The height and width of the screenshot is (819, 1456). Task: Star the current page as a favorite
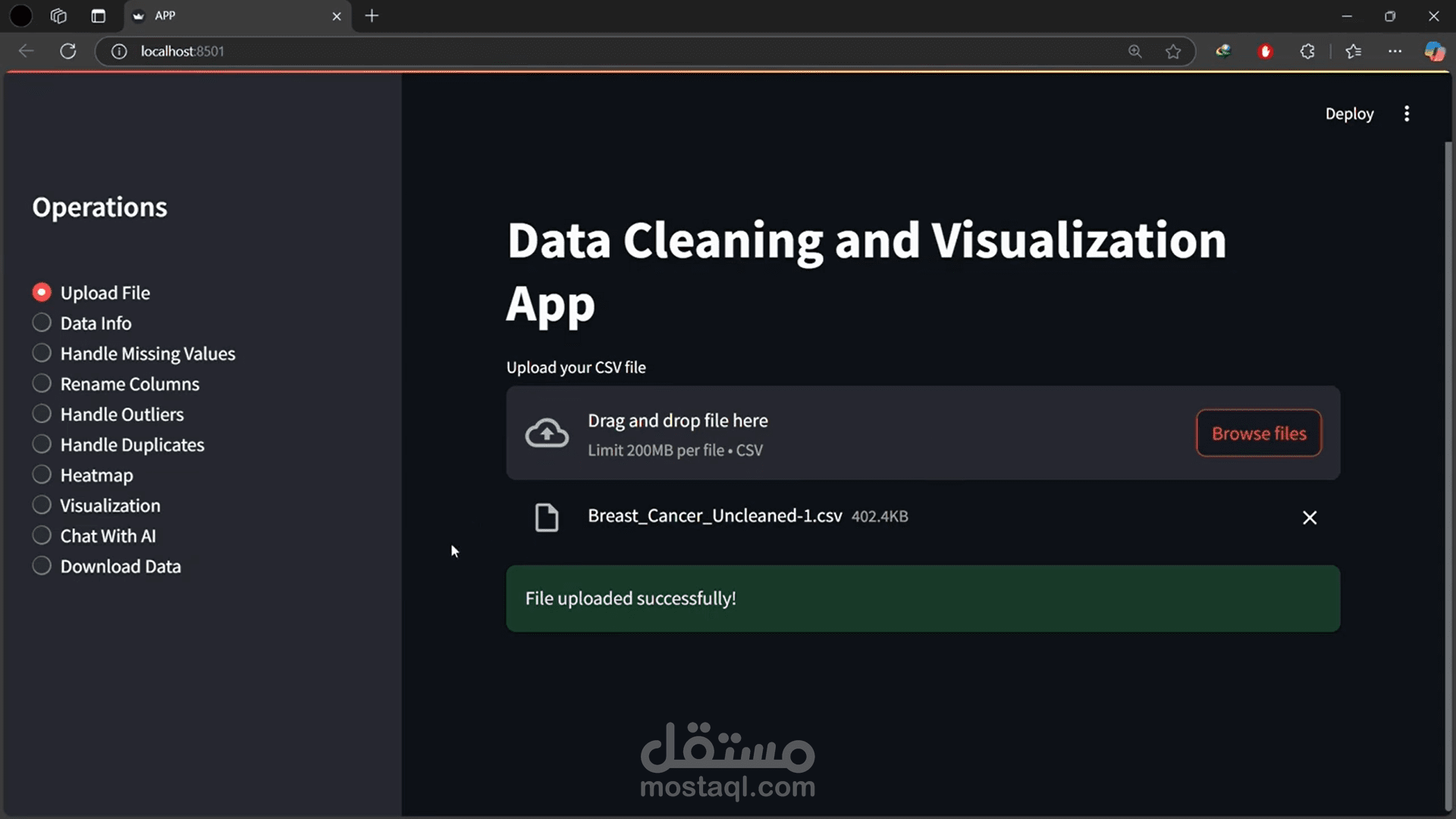(1173, 51)
